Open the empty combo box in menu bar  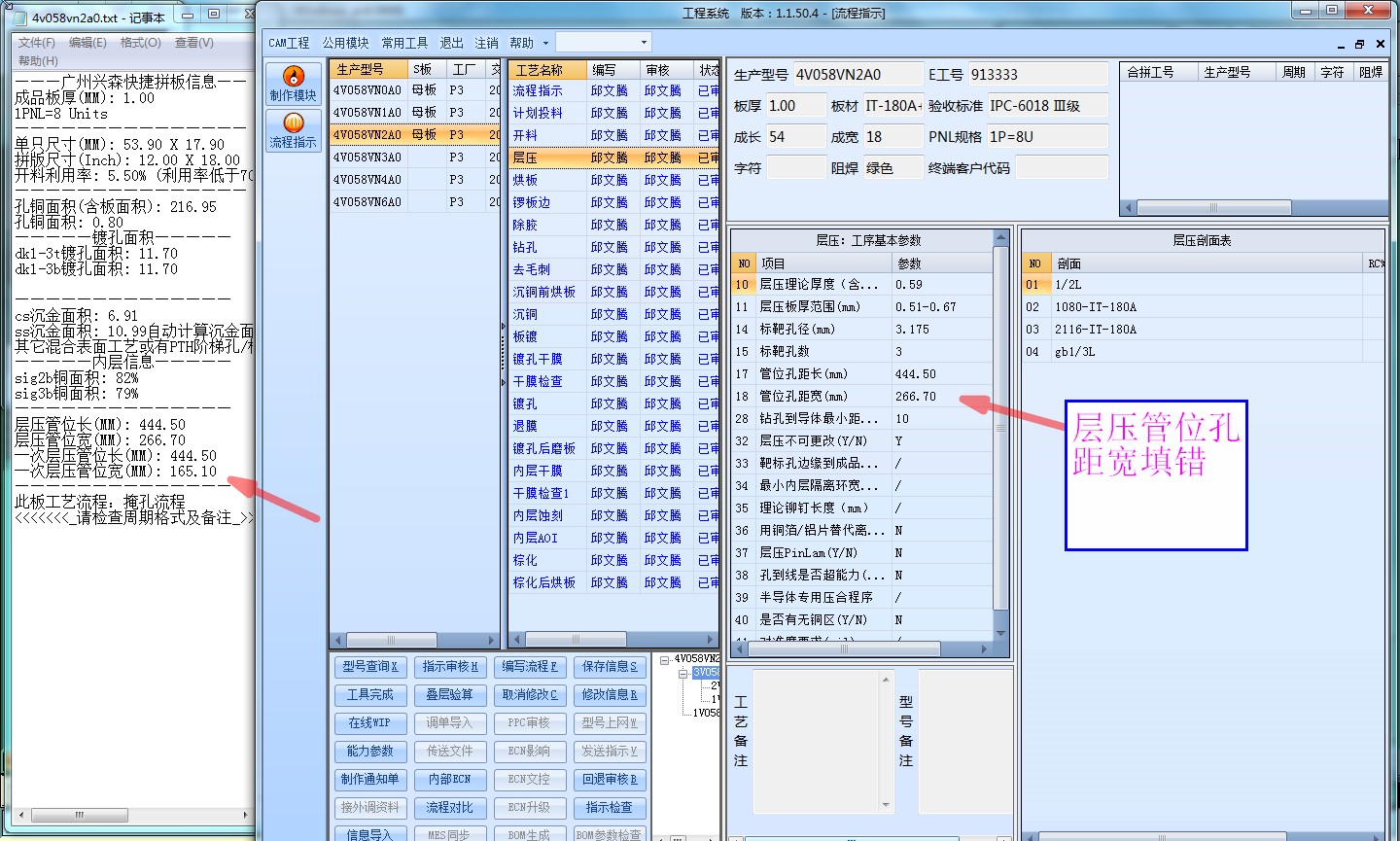(x=603, y=43)
